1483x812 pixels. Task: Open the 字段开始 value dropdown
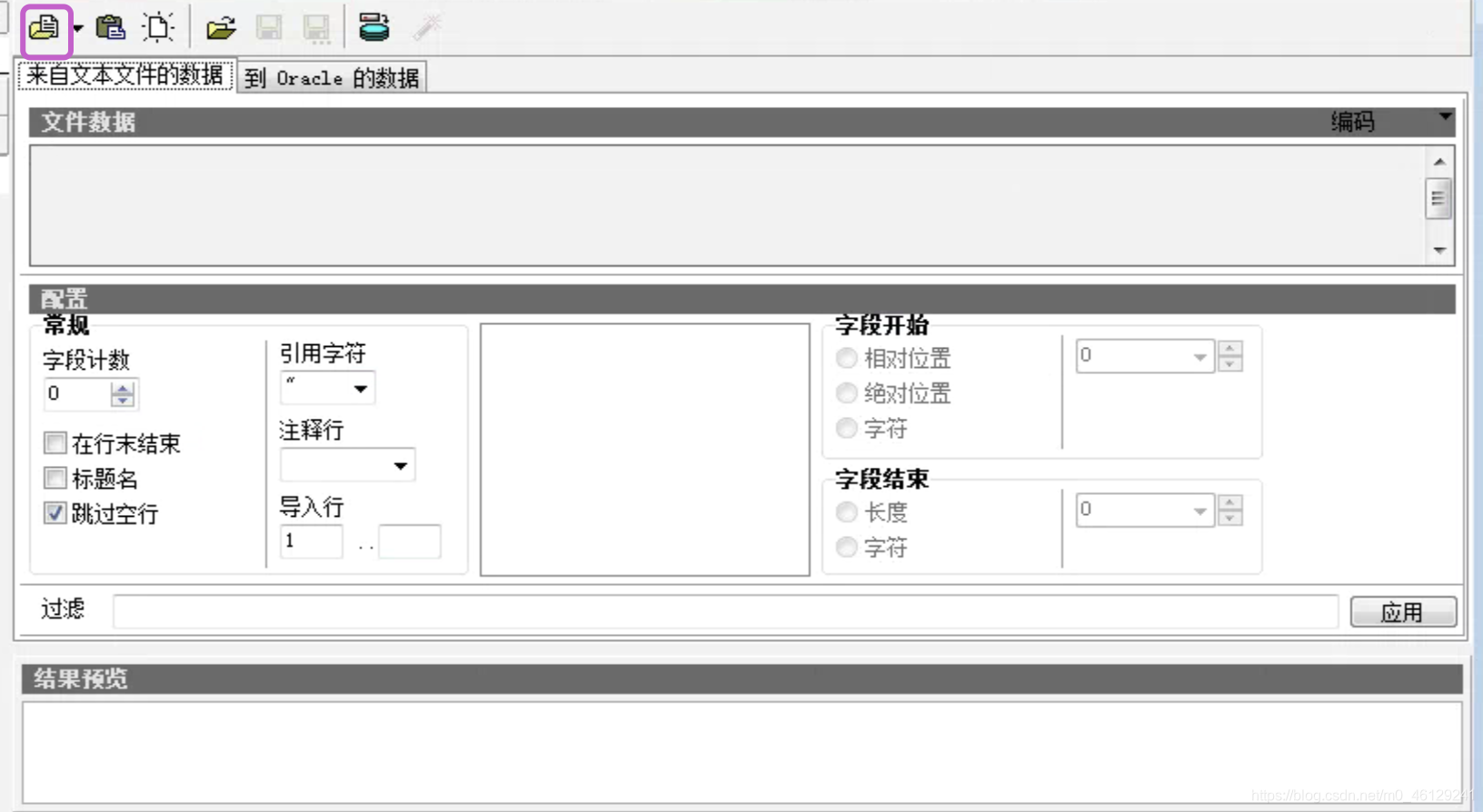point(1199,357)
